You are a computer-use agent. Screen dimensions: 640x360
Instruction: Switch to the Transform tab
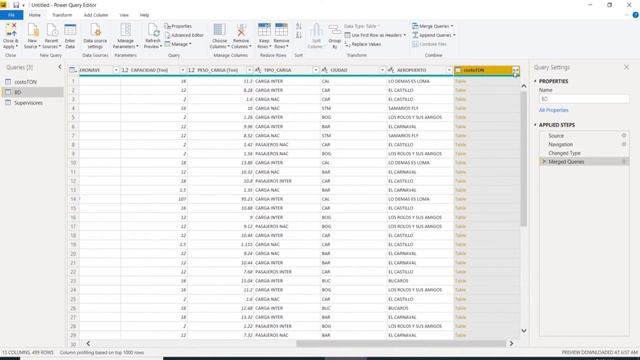[62, 15]
